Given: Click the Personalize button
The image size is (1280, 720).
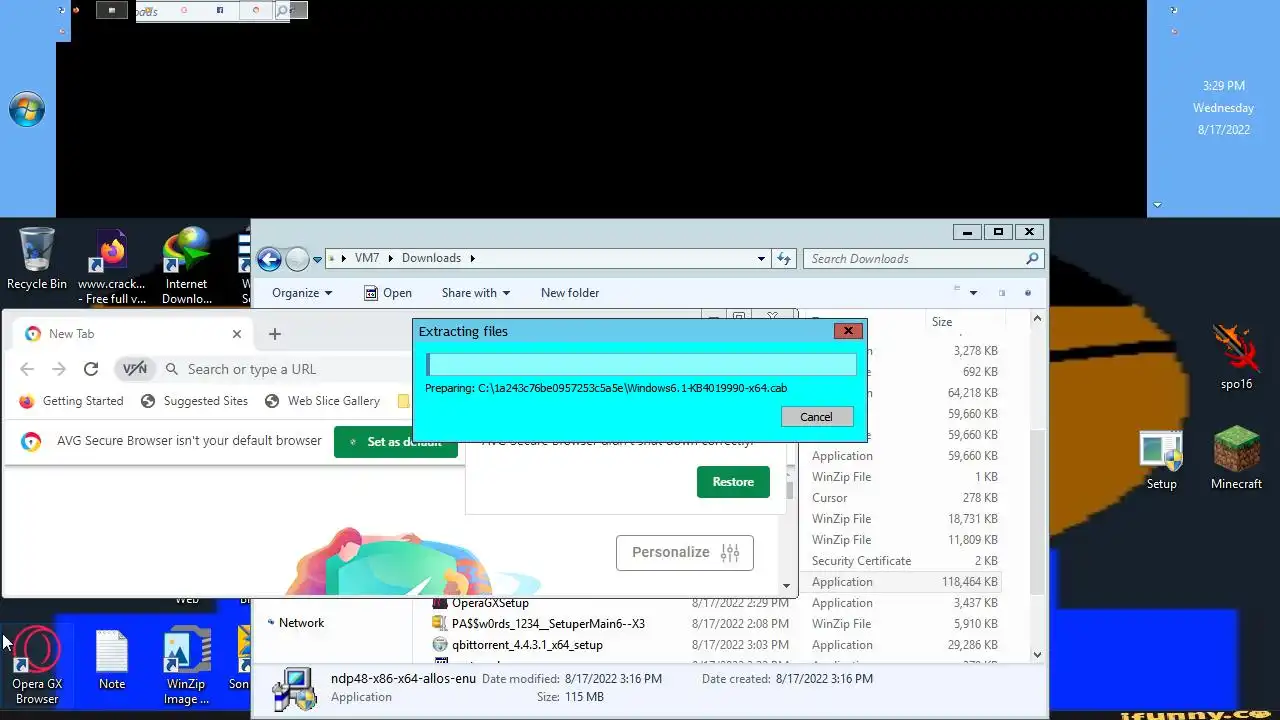Looking at the screenshot, I should (685, 552).
